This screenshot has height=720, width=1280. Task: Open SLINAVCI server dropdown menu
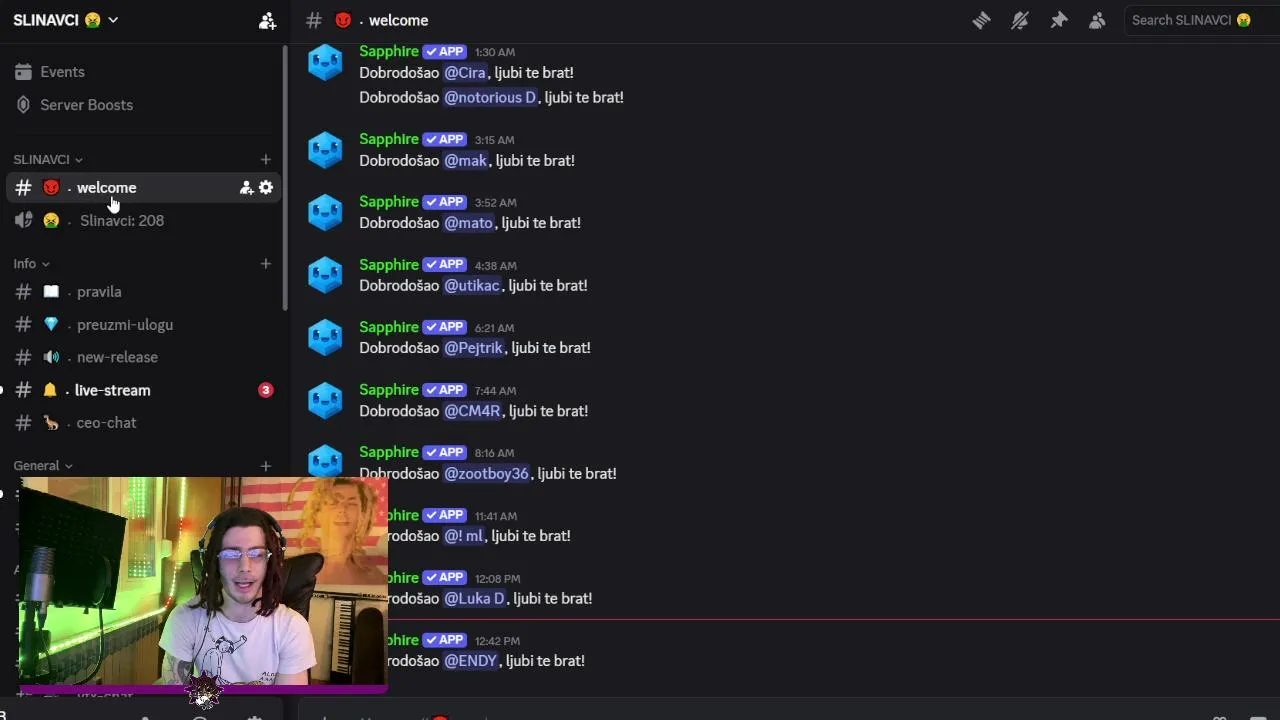(x=66, y=20)
